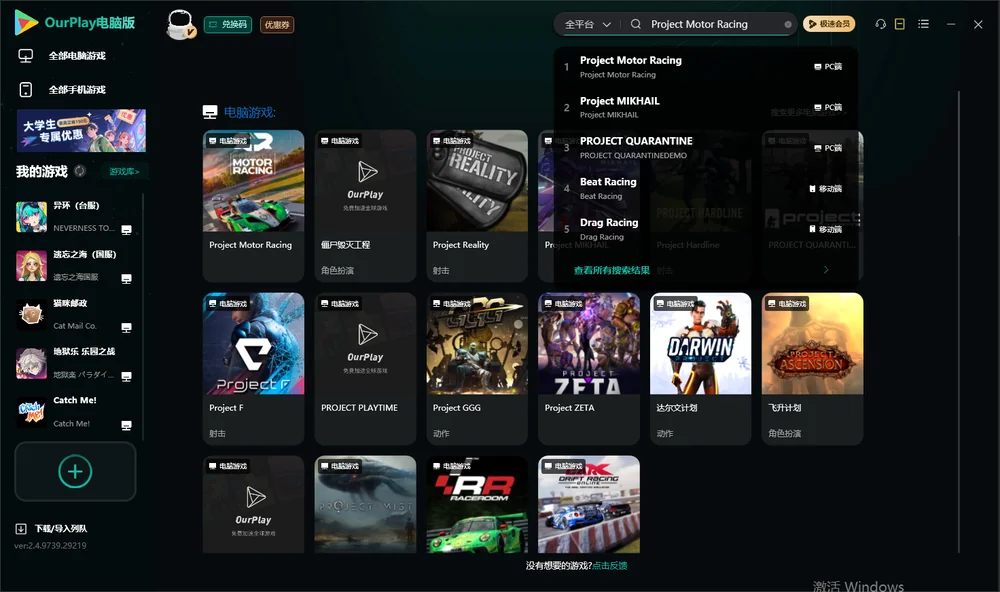Open the PROJECT PLAYTIME game card
Screen dimensions: 1000x592
[365, 369]
